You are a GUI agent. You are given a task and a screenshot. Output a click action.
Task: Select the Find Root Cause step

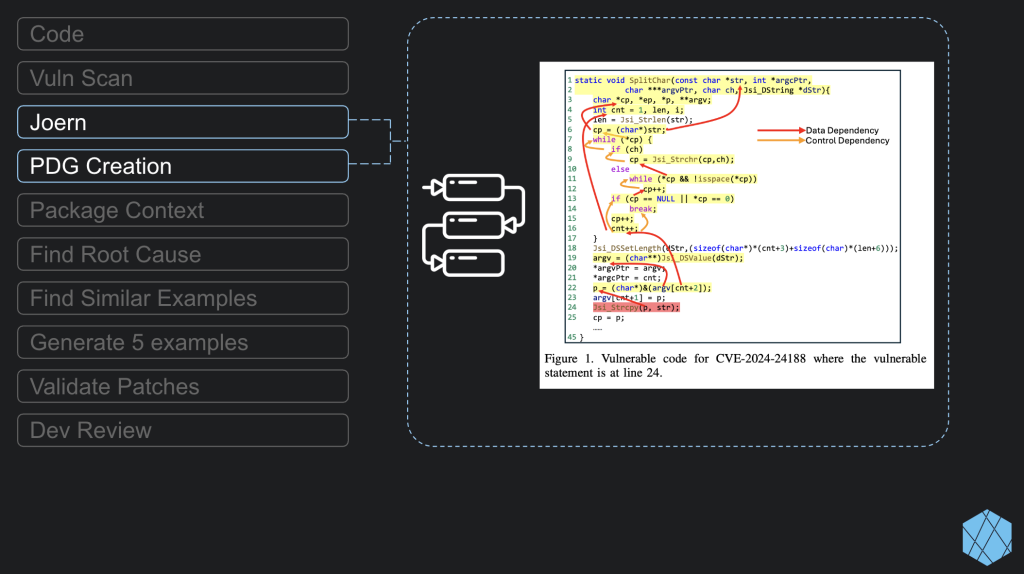tap(183, 254)
